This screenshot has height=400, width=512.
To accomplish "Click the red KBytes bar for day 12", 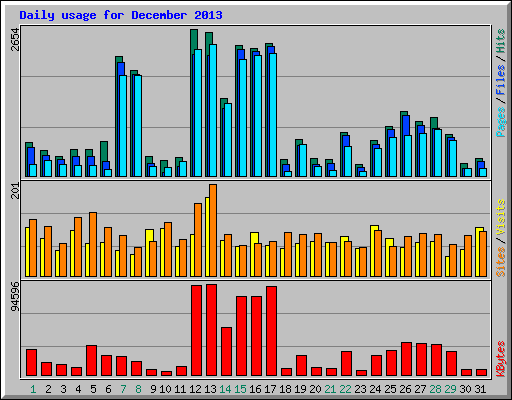I will (x=196, y=331).
